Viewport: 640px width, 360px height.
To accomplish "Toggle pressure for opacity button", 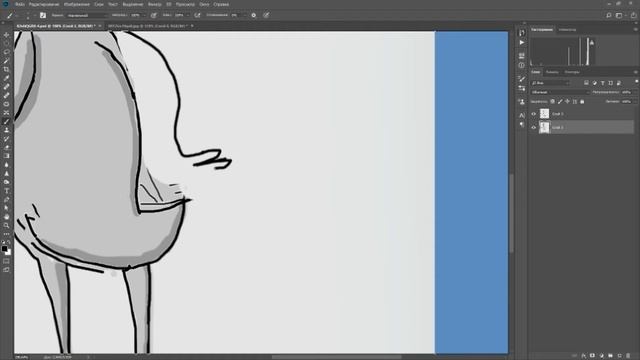I will (x=154, y=15).
